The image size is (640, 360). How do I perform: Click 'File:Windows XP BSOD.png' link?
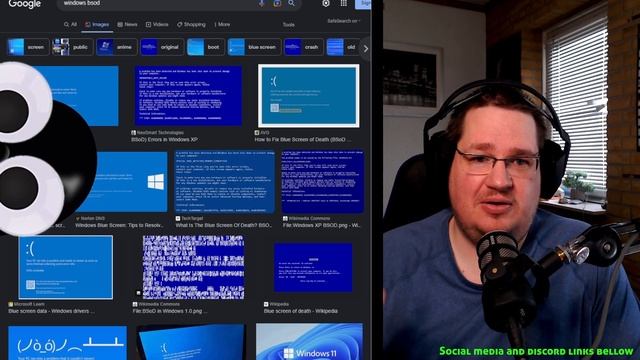[322, 225]
